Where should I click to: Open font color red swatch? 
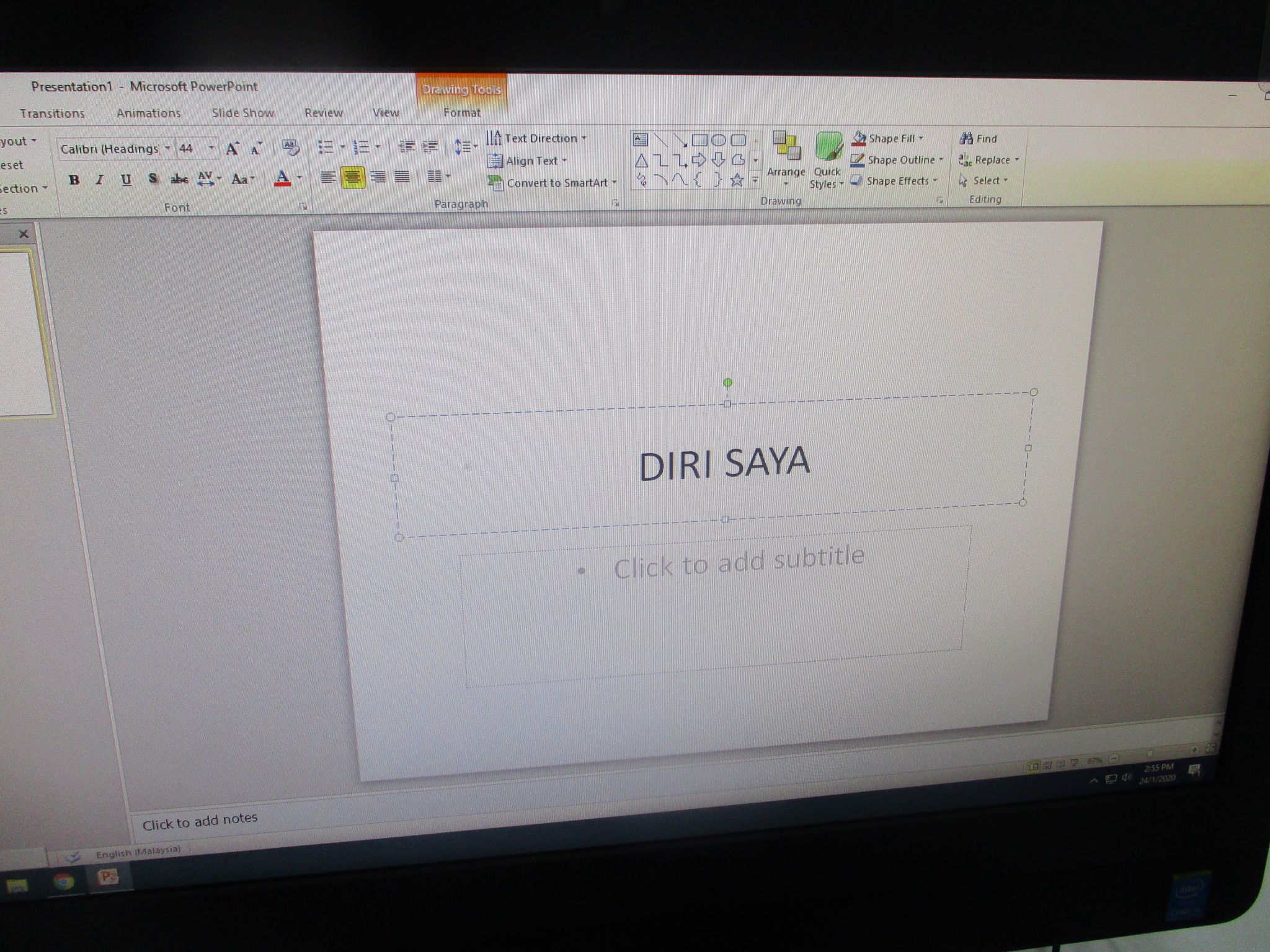282,178
